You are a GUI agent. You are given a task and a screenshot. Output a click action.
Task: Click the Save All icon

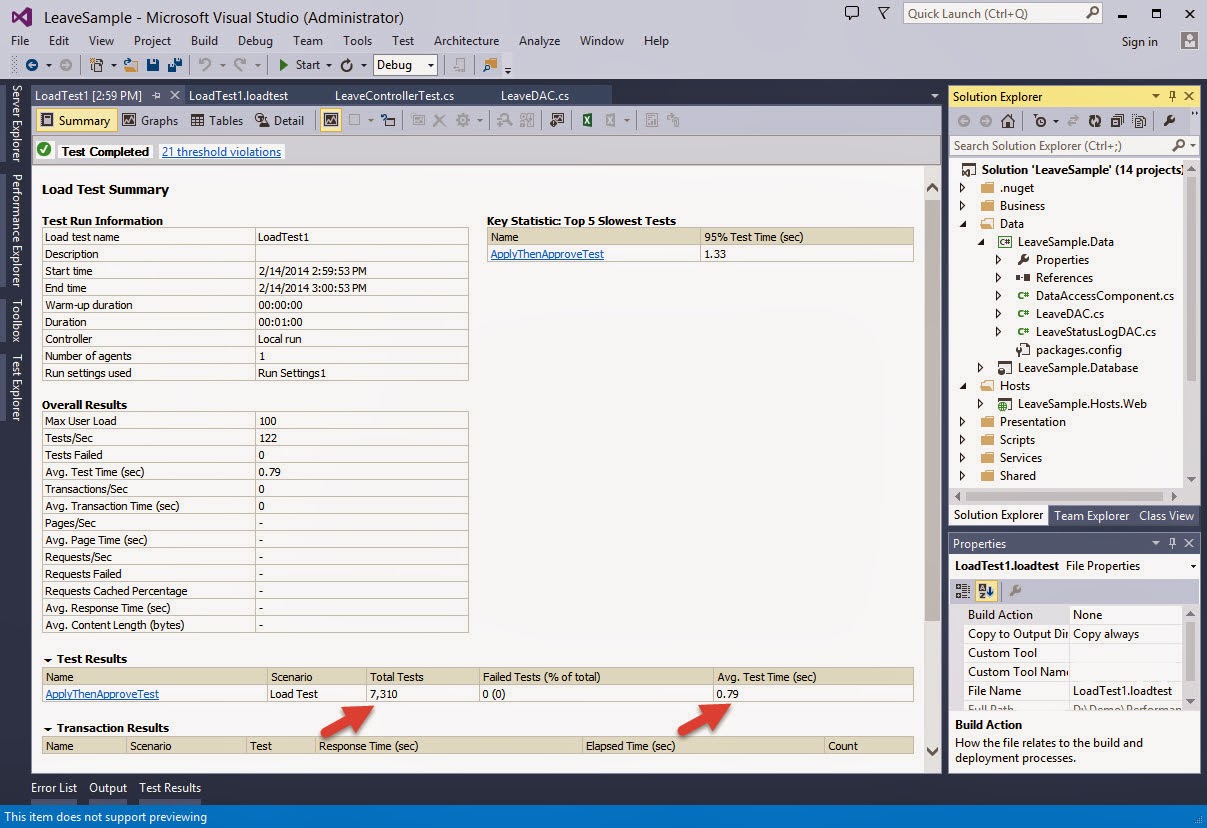(x=175, y=65)
